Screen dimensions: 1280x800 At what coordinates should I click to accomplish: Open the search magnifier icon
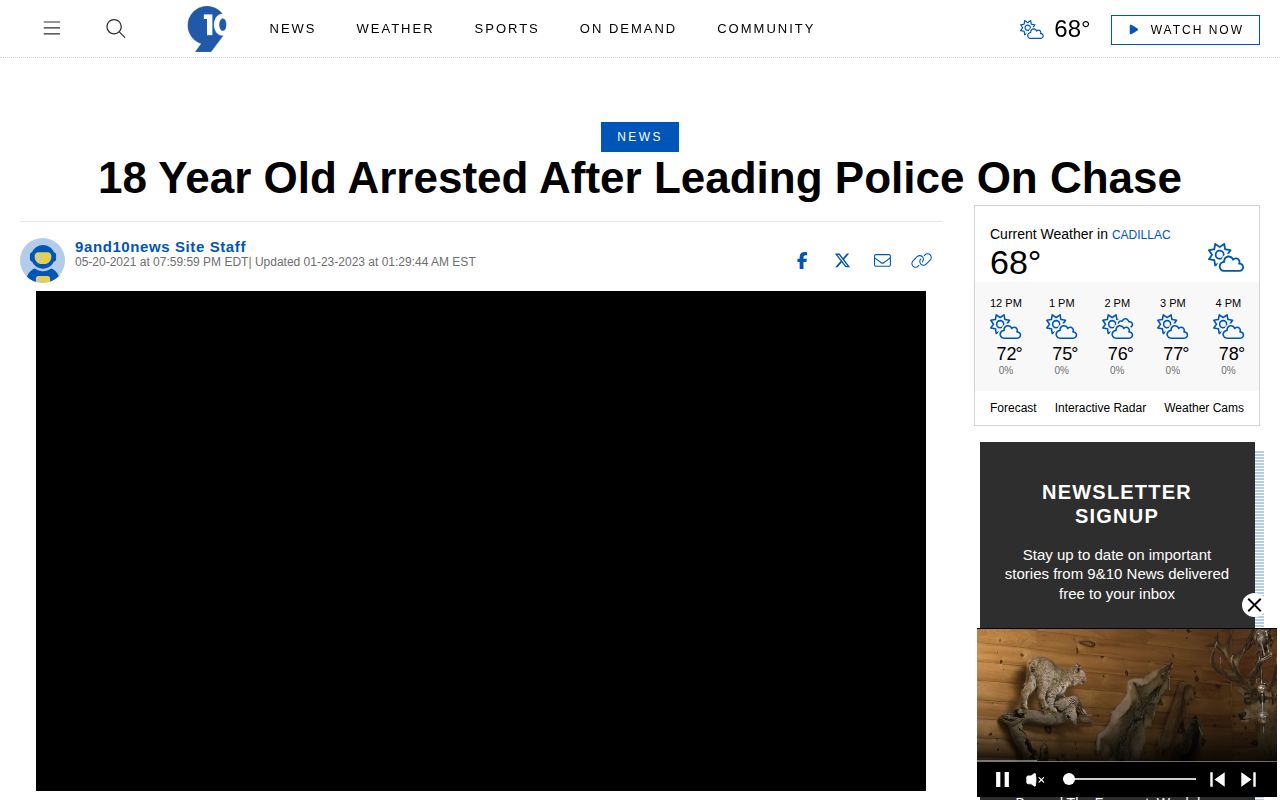116,29
